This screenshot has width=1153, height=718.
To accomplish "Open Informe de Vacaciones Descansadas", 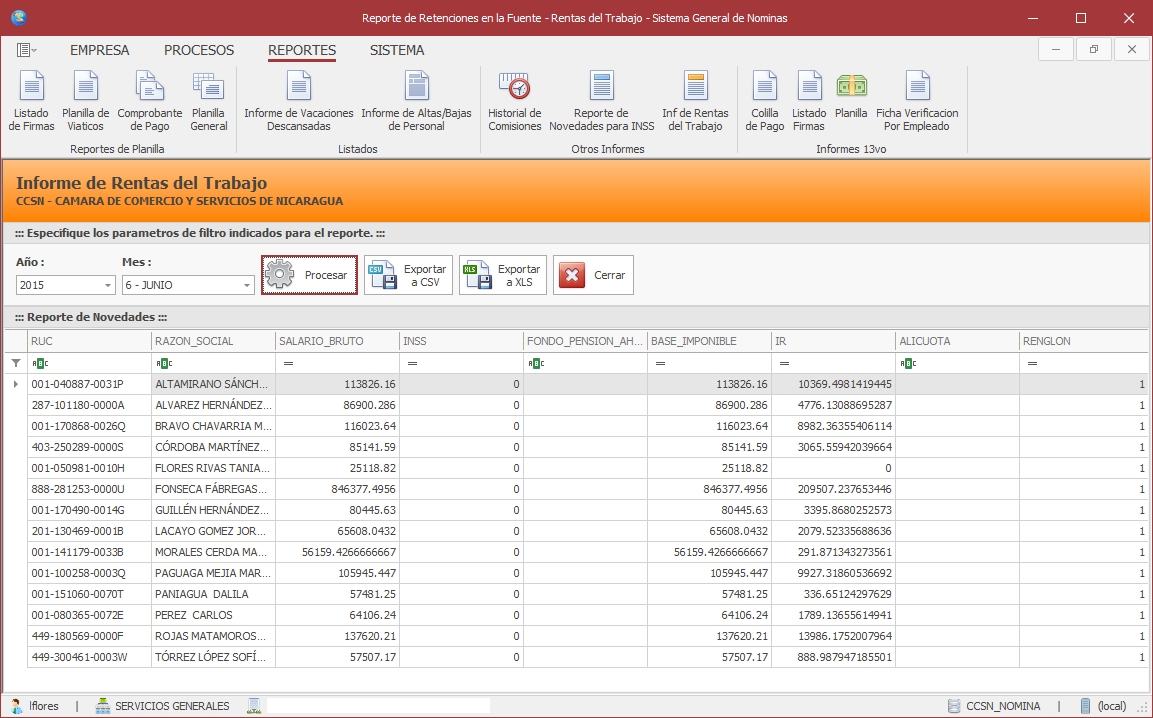I will pos(299,102).
